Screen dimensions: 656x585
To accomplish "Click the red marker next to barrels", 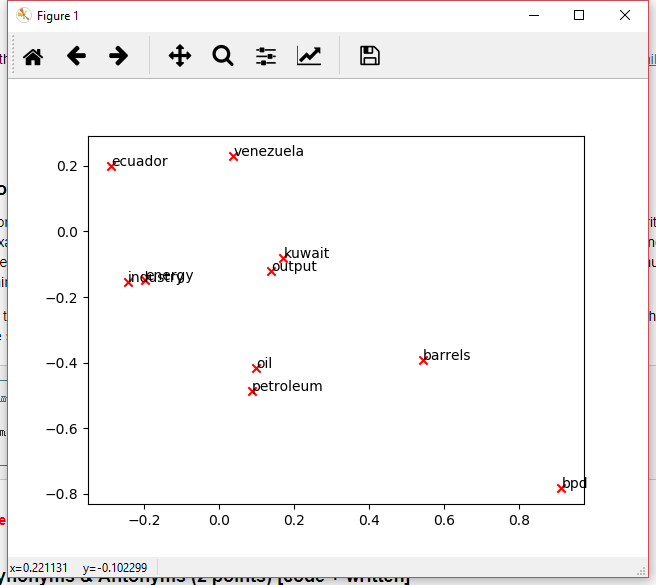I will coord(423,360).
